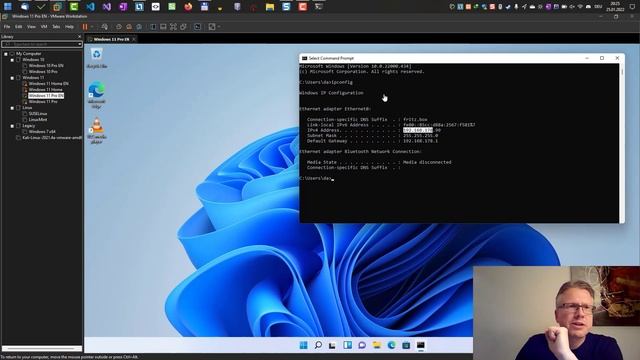Click the Unity mode toolbar icon

coord(183,27)
